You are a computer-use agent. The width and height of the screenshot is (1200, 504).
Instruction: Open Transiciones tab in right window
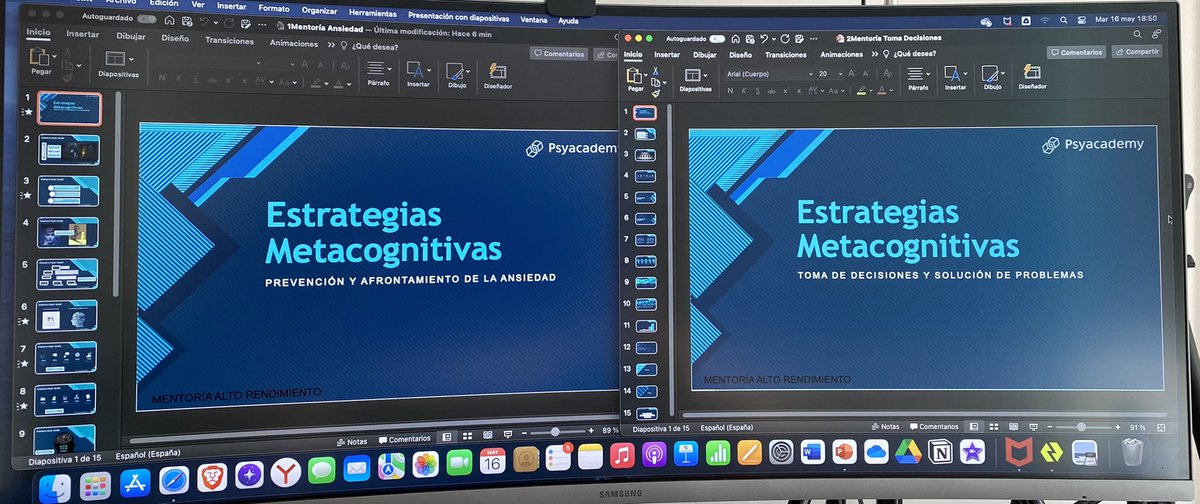click(x=785, y=54)
